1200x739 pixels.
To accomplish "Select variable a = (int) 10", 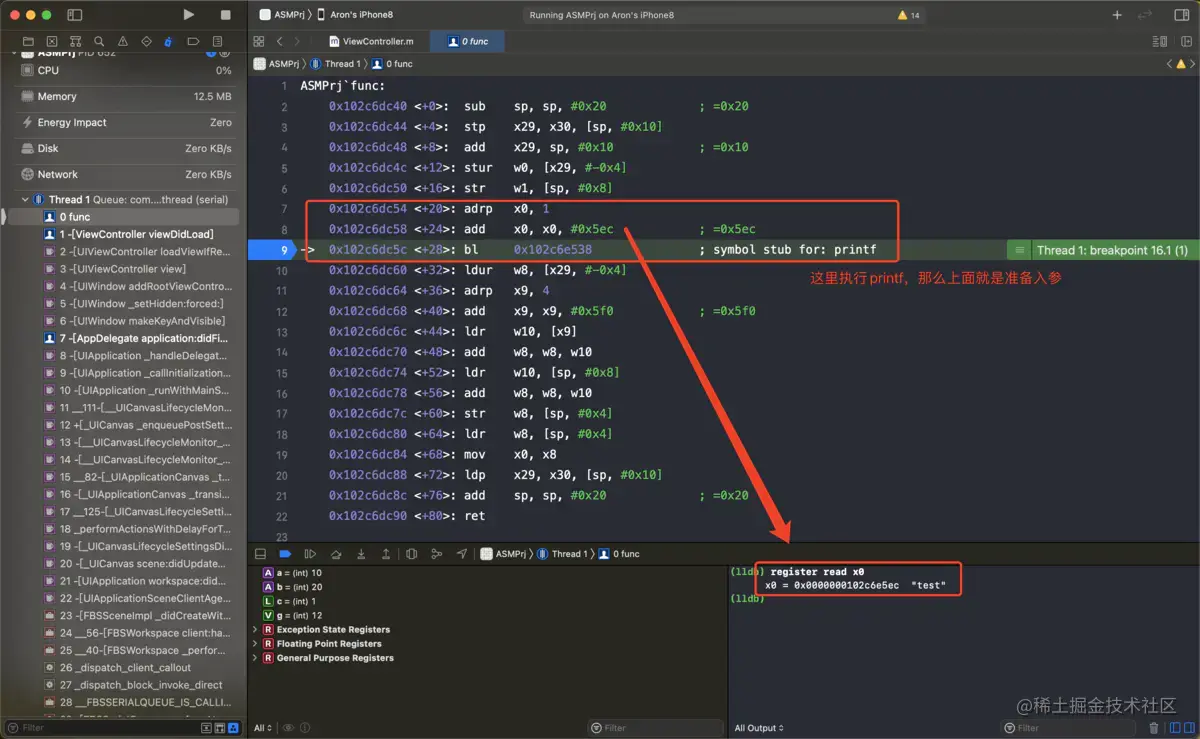I will (292, 573).
